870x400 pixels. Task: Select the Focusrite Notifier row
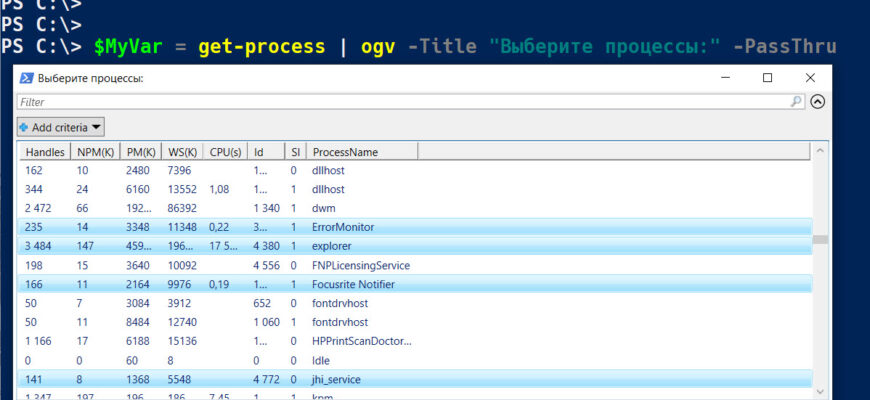click(355, 284)
